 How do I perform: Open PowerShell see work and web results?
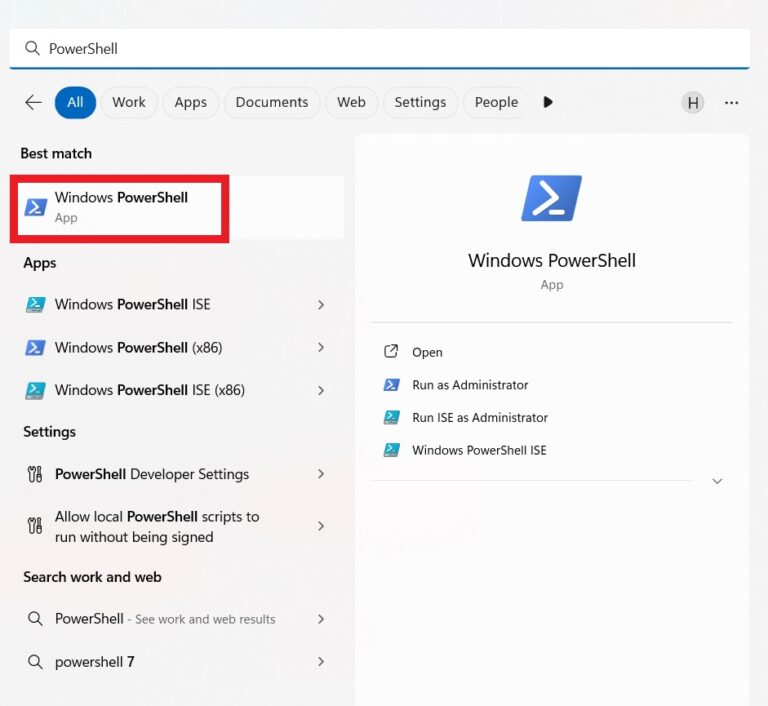click(176, 619)
